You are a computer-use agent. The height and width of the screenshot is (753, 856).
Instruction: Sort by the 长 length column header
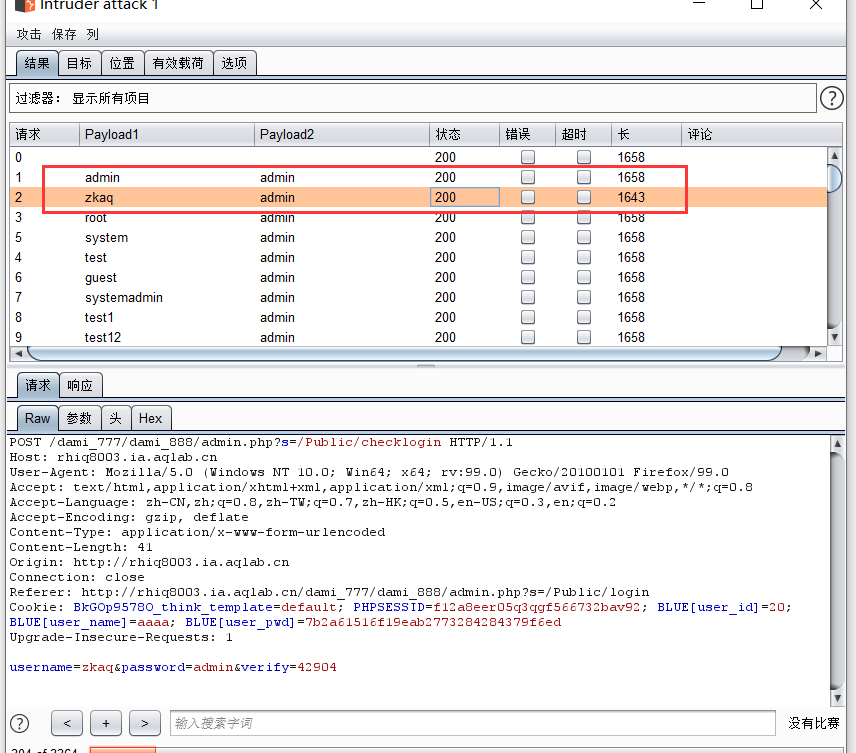pyautogui.click(x=646, y=134)
